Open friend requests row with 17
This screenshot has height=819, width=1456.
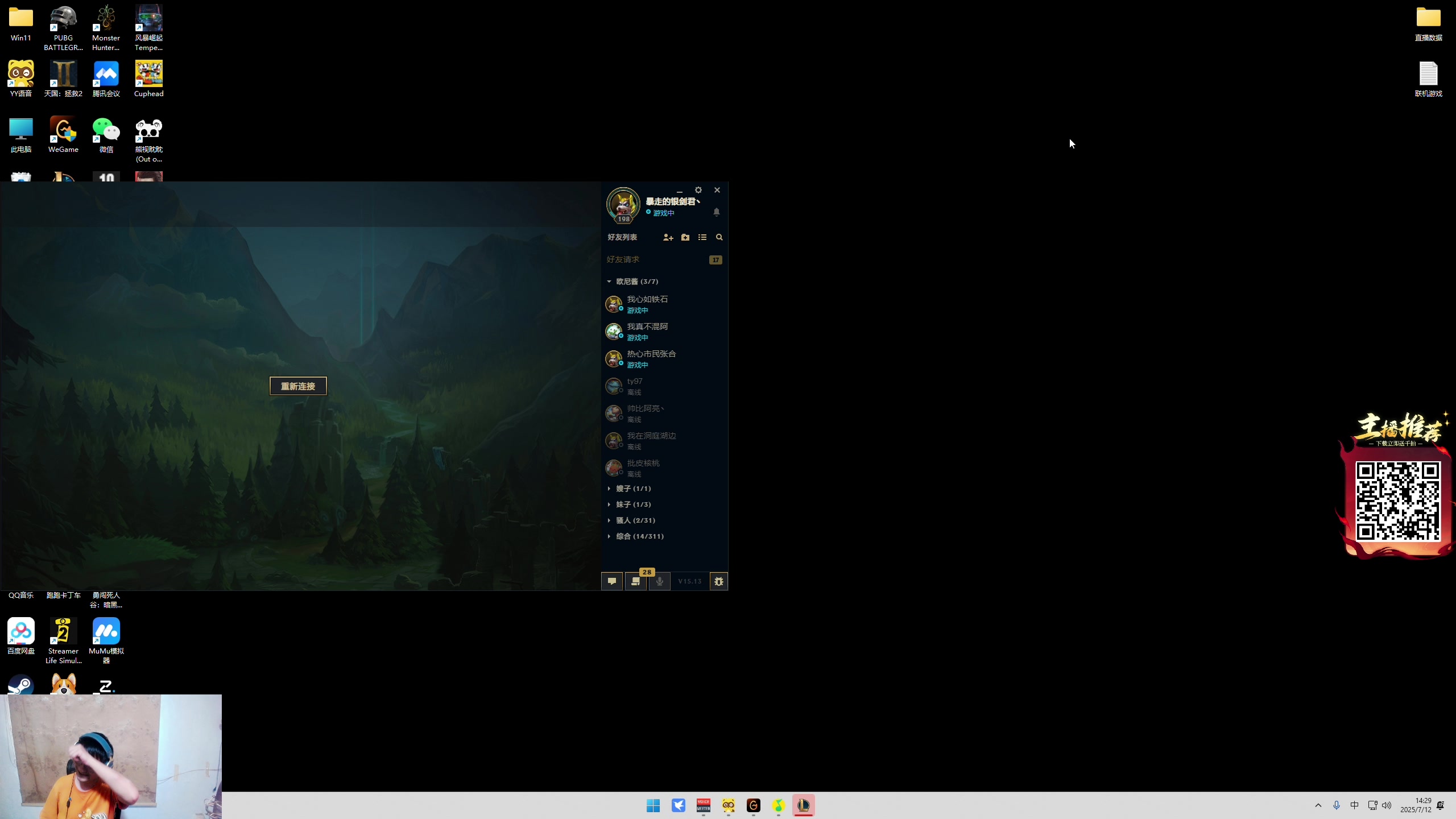pyautogui.click(x=664, y=259)
